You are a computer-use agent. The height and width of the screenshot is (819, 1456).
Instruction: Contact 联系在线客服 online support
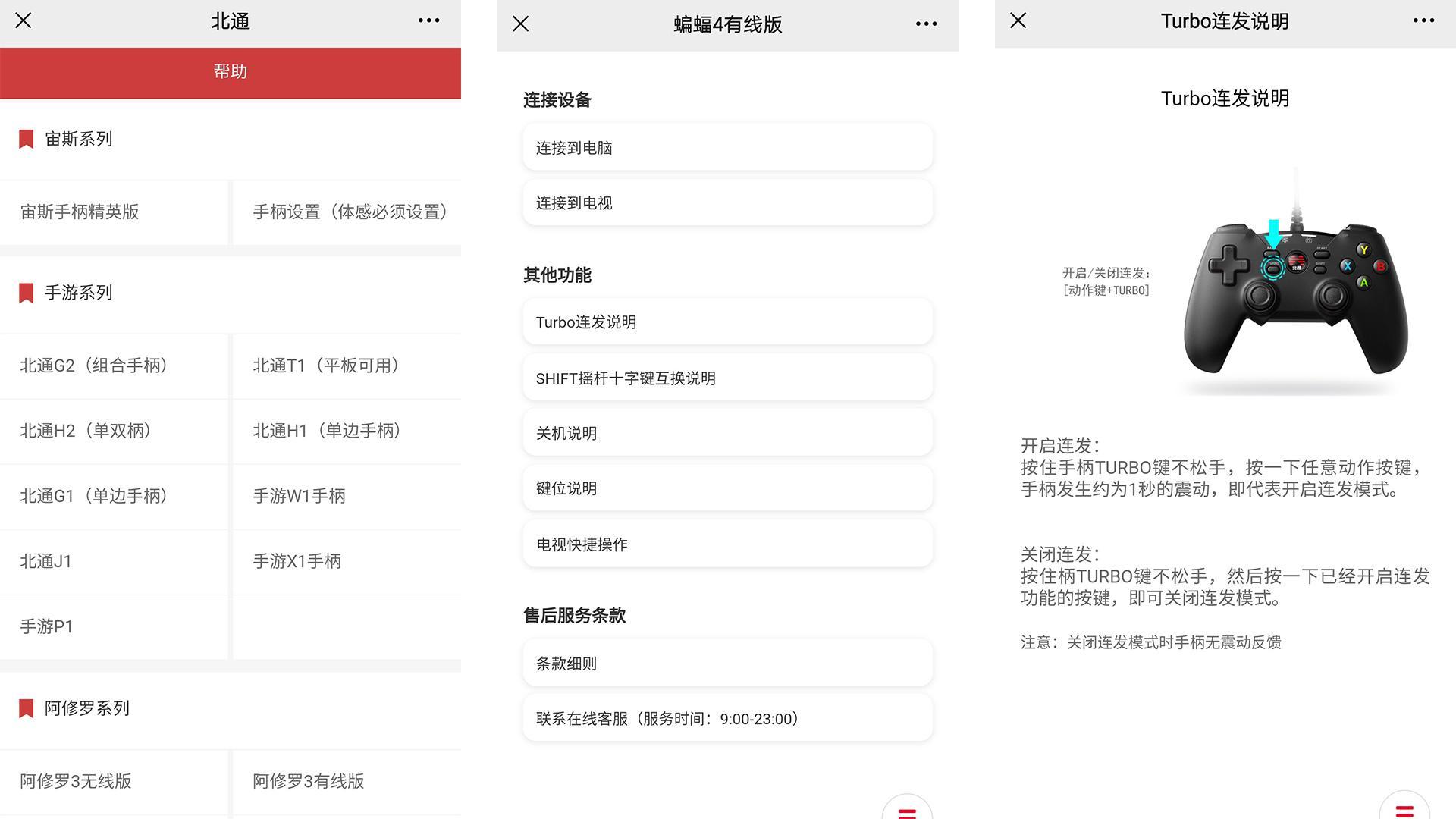click(x=726, y=717)
